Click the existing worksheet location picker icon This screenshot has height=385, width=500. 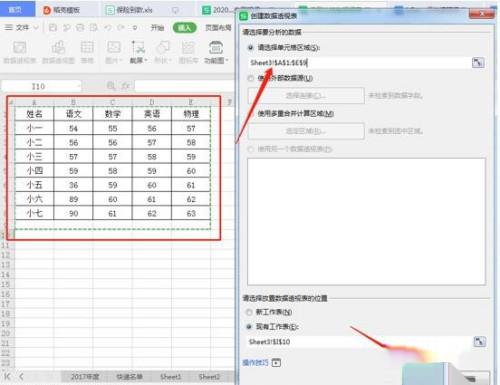[479, 341]
